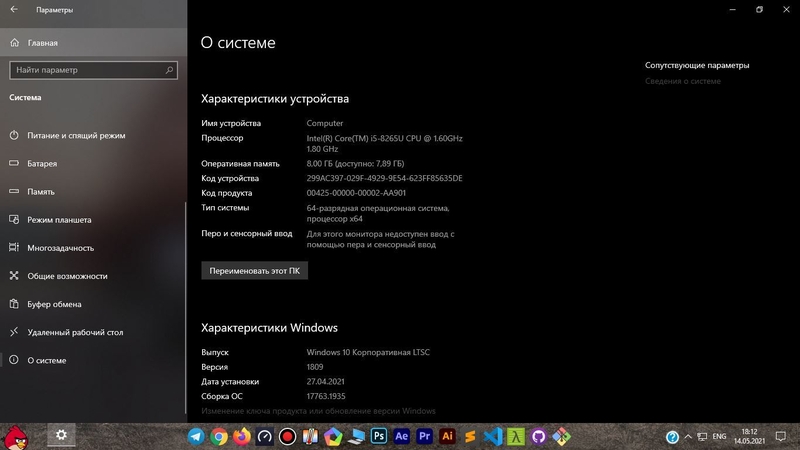Switch the ENG input language
The image size is (800, 450).
tap(719, 437)
